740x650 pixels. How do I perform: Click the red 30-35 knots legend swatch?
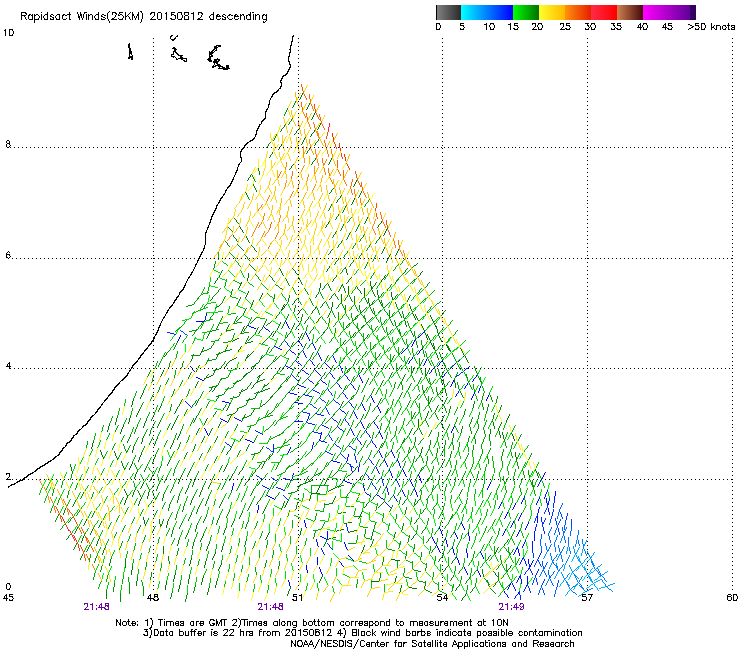[604, 12]
